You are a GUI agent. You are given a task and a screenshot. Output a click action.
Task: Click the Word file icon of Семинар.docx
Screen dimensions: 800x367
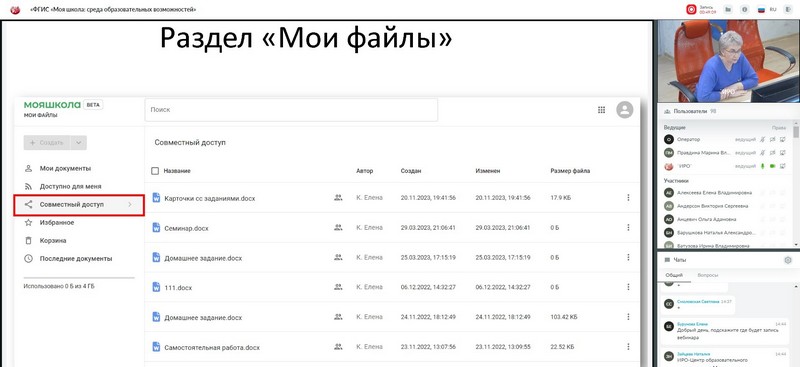tap(157, 228)
